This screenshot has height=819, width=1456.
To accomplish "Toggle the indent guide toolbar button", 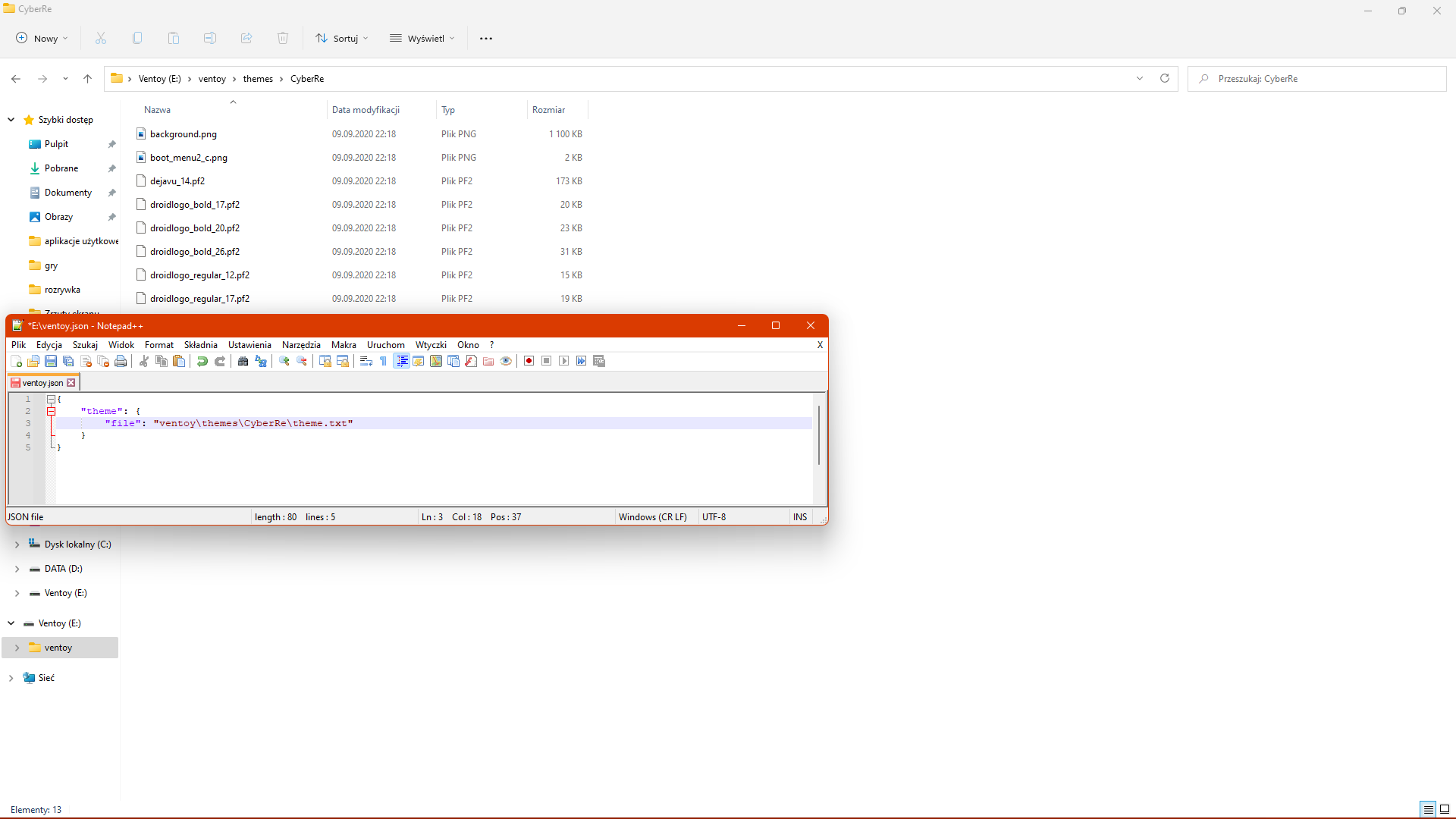I will (x=402, y=362).
